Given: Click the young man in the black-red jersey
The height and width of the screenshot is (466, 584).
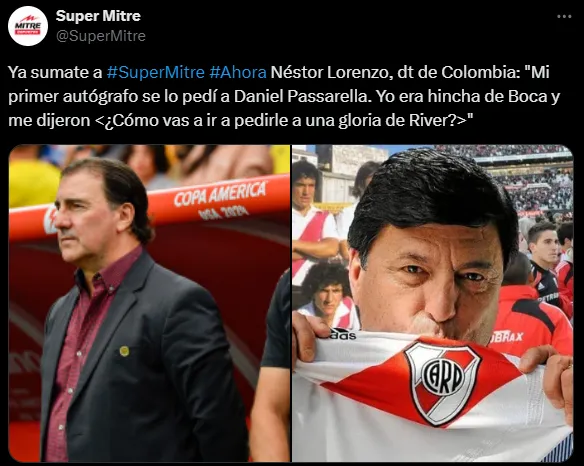Looking at the screenshot, I should coord(546,261).
